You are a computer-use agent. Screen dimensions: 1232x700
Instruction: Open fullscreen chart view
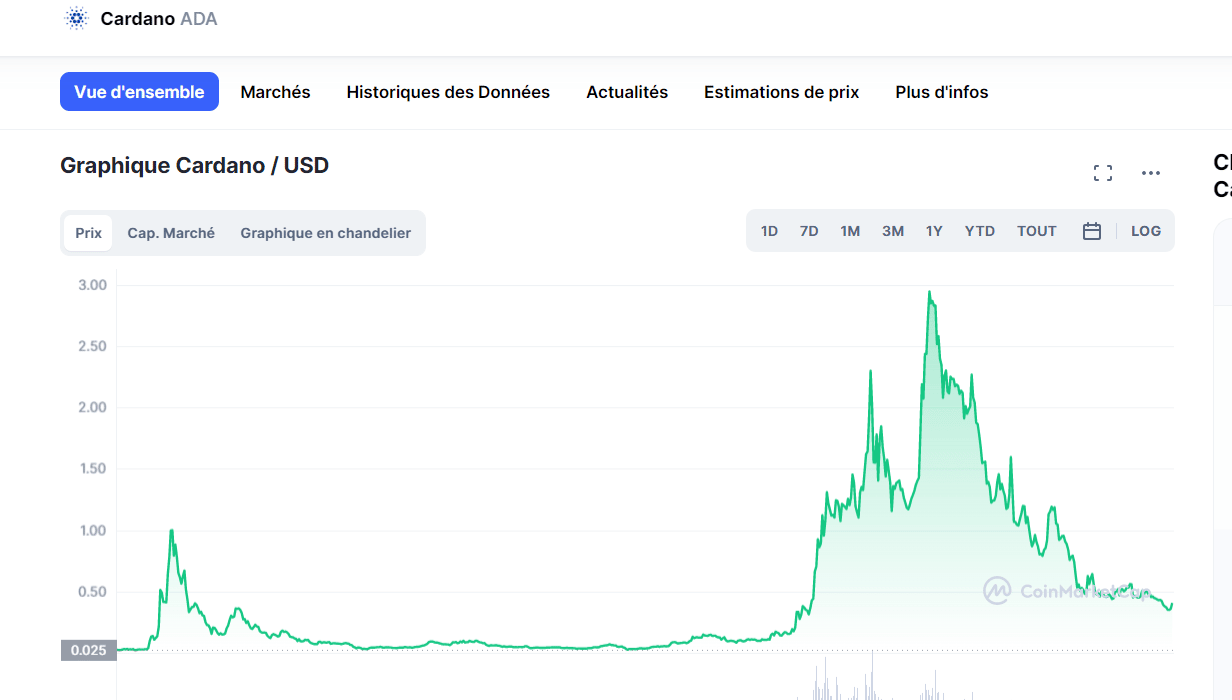pos(1103,173)
